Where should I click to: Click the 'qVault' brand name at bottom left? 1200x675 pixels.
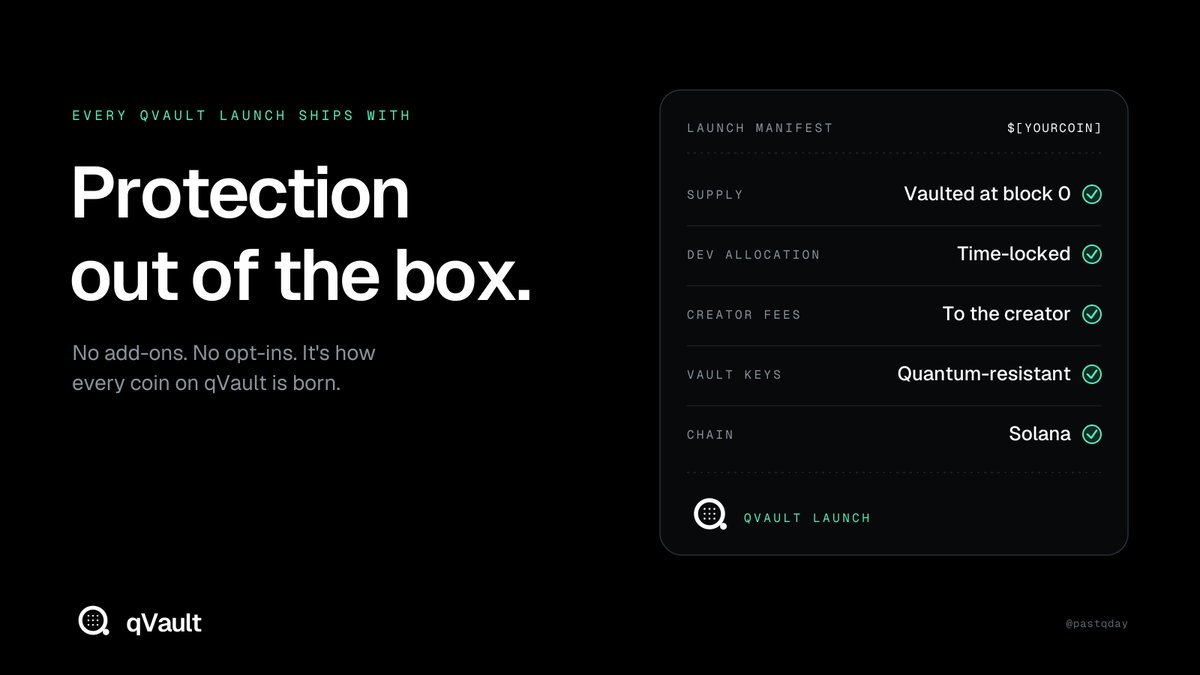[x=164, y=623]
